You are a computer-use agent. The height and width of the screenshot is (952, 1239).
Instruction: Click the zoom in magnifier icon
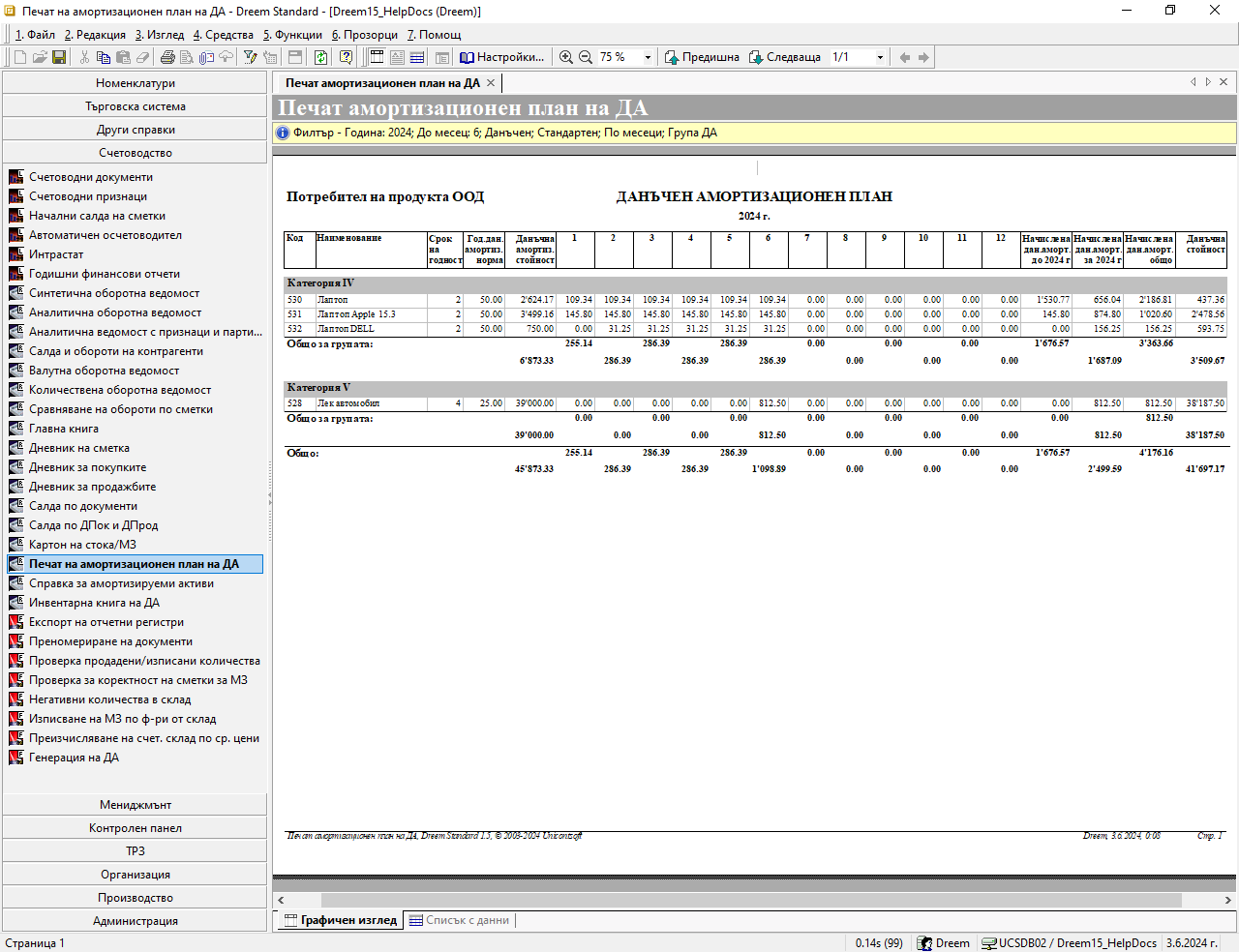click(x=566, y=57)
